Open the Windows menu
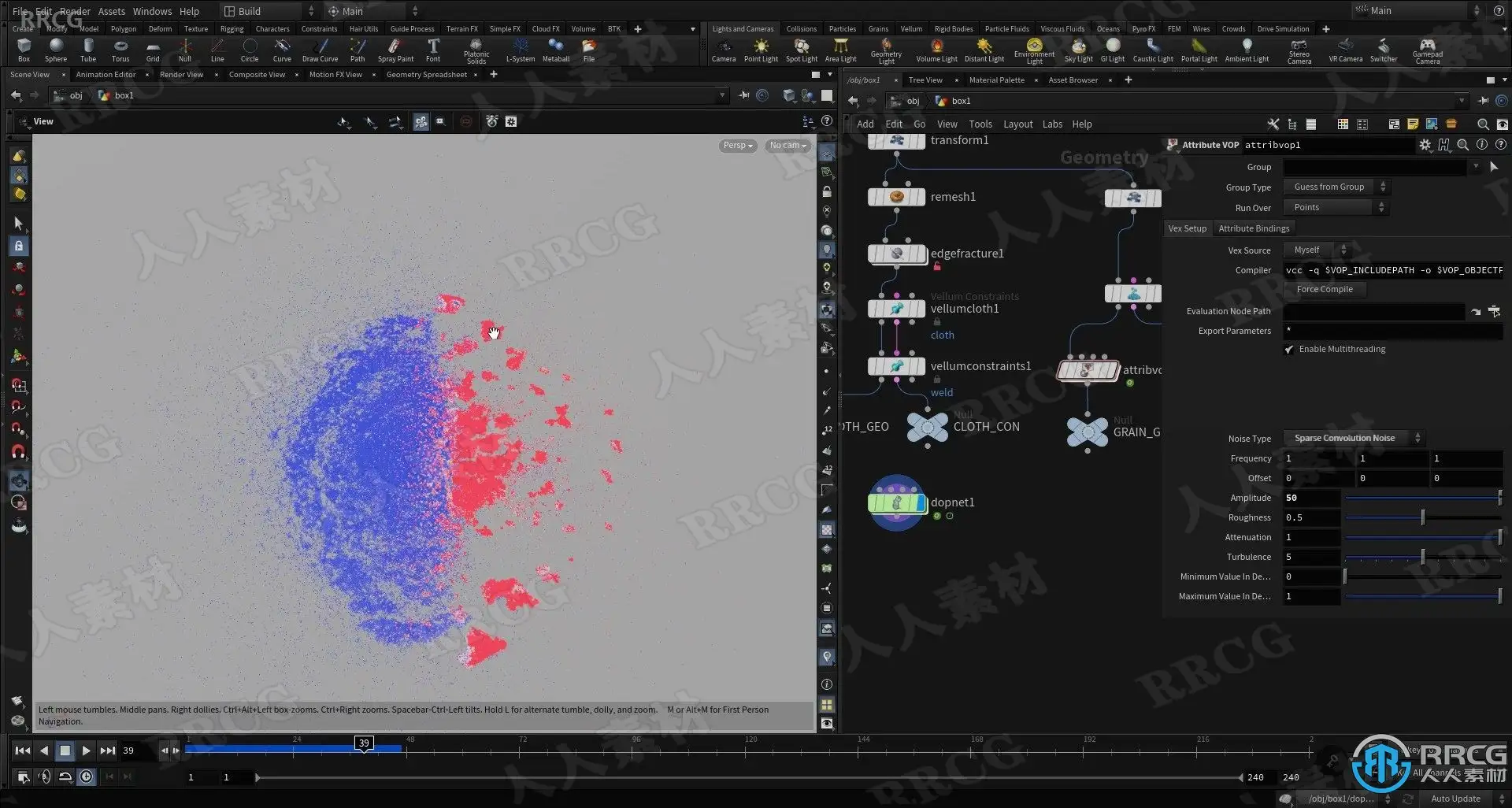1512x808 pixels. click(152, 11)
